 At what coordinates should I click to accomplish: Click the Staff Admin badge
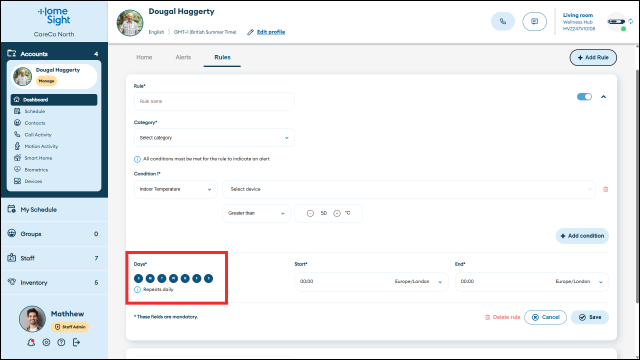(70, 327)
